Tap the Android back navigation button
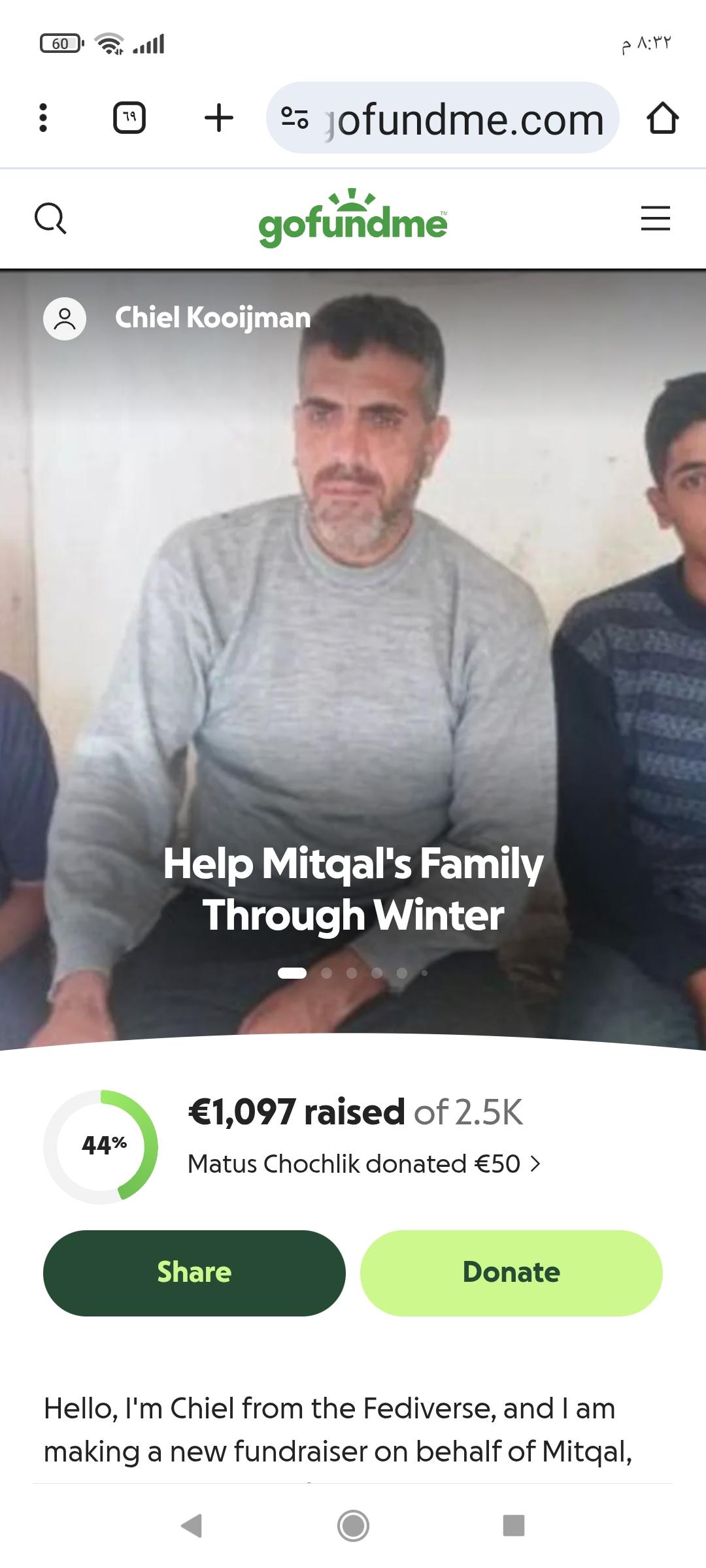706x1568 pixels. tap(192, 1526)
